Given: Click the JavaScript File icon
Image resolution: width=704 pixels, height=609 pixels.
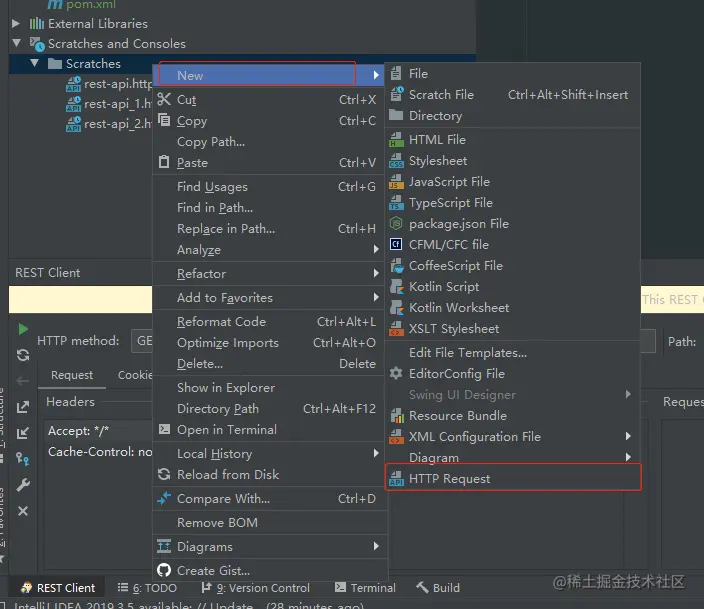Looking at the screenshot, I should (x=396, y=181).
